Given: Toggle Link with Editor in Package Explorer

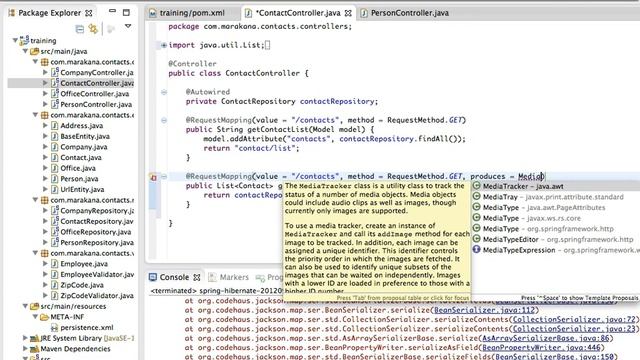Looking at the screenshot, I should click(x=93, y=29).
